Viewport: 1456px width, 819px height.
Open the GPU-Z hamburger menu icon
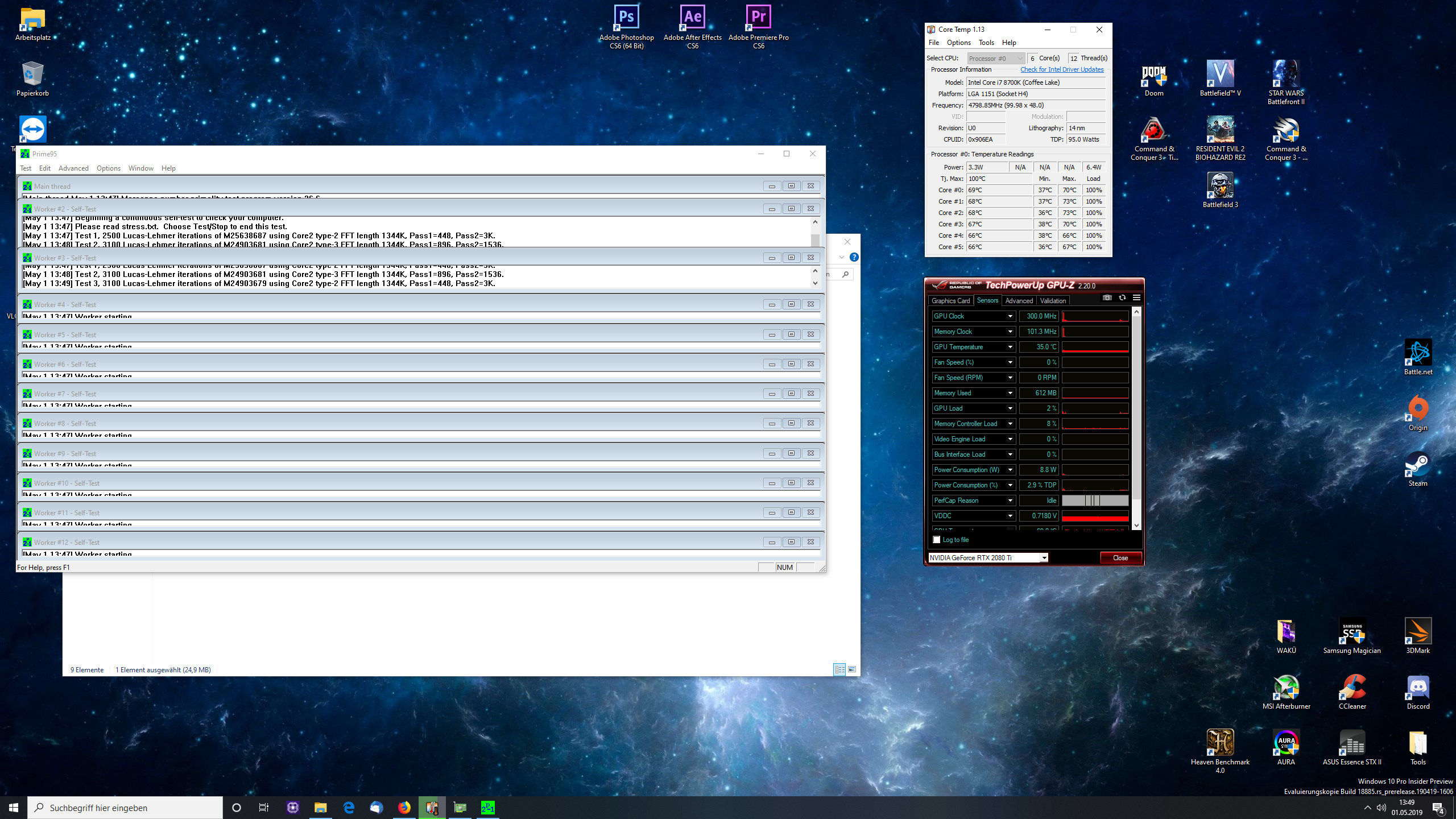(x=1136, y=297)
